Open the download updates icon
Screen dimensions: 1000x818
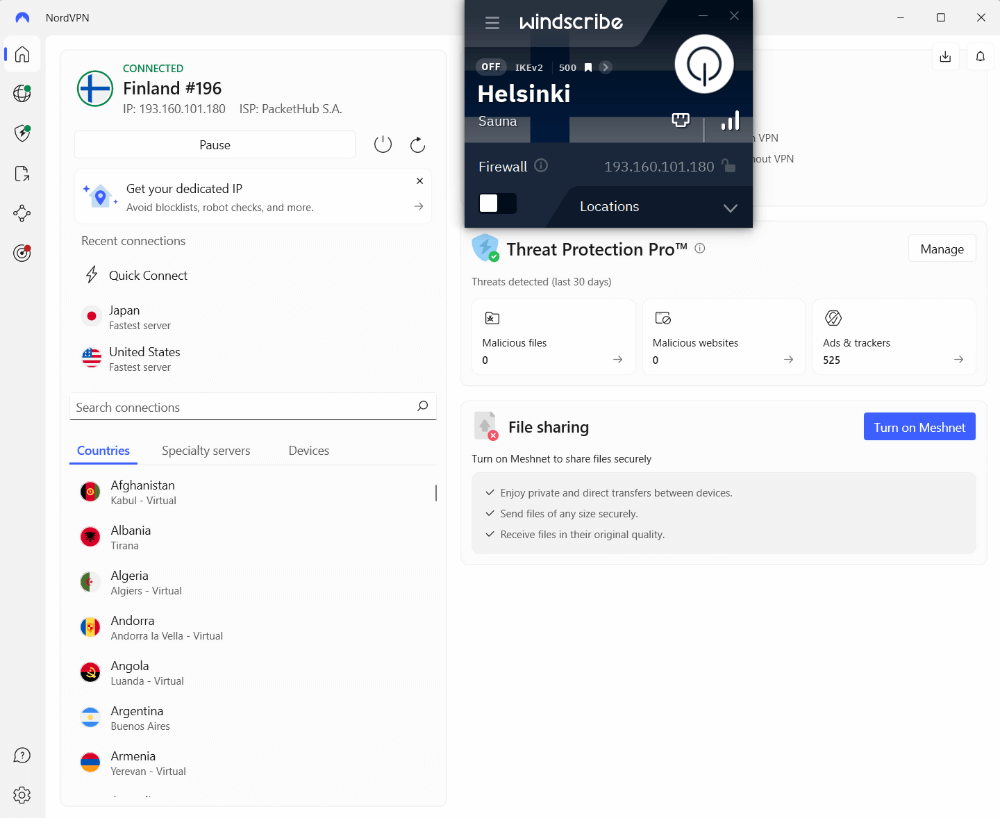945,57
